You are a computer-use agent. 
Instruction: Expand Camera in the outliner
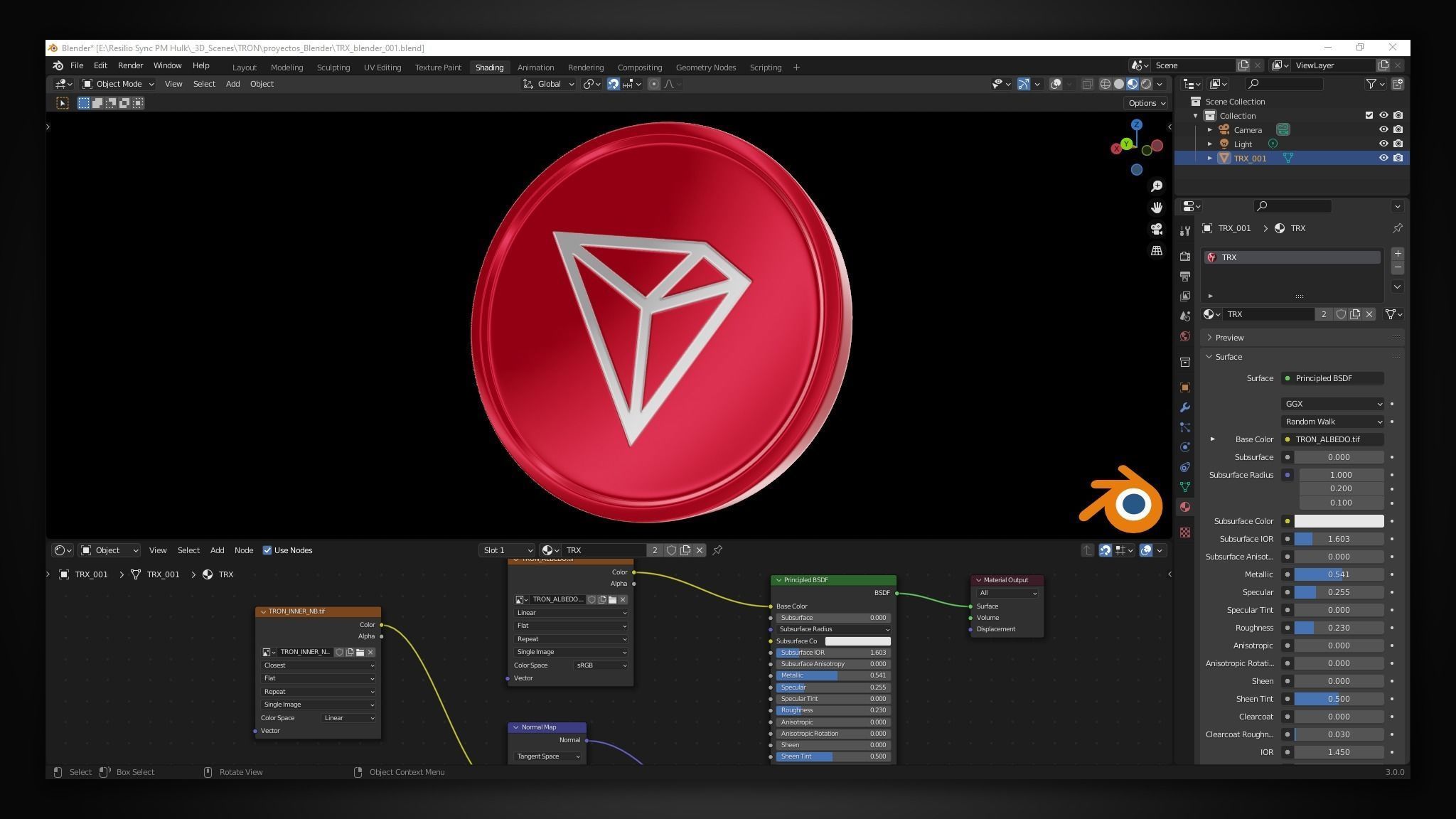coord(1210,129)
